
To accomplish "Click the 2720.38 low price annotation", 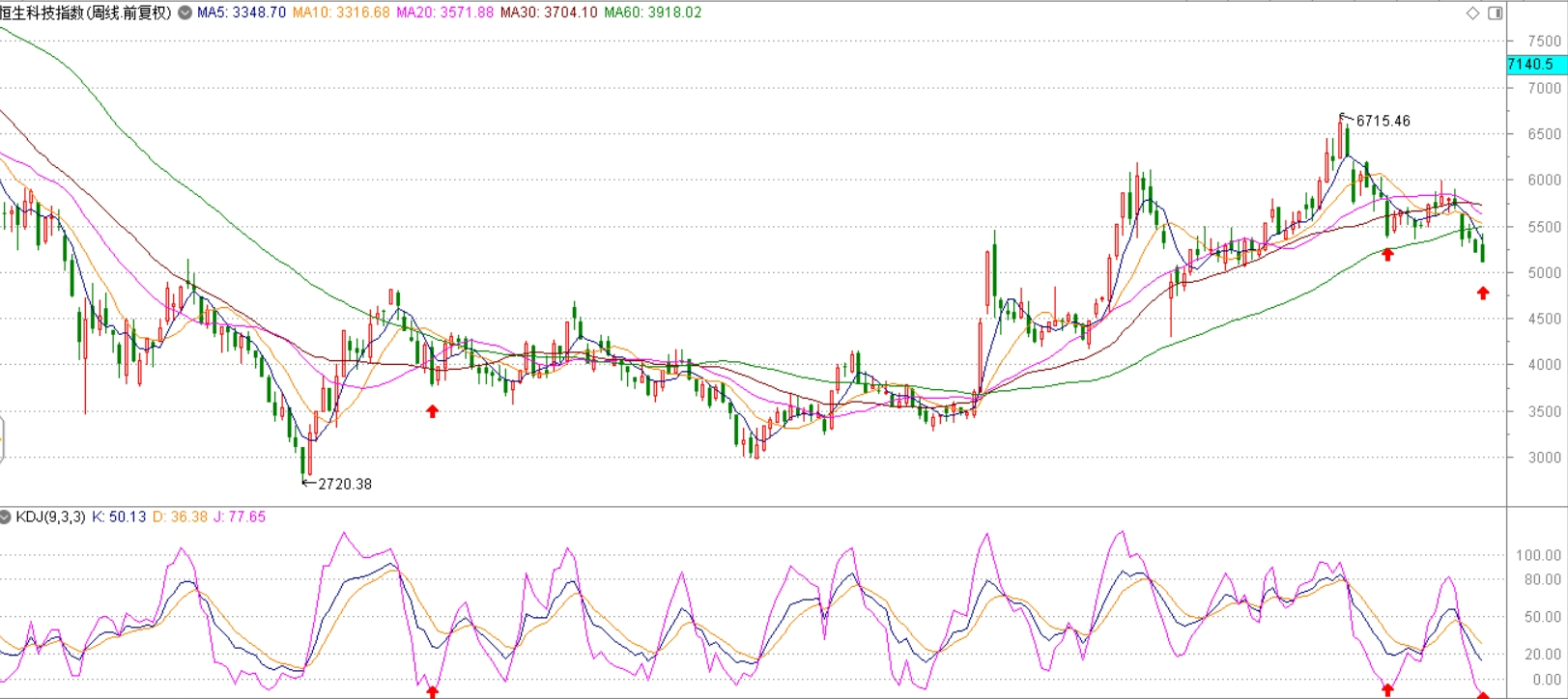I will pyautogui.click(x=344, y=484).
